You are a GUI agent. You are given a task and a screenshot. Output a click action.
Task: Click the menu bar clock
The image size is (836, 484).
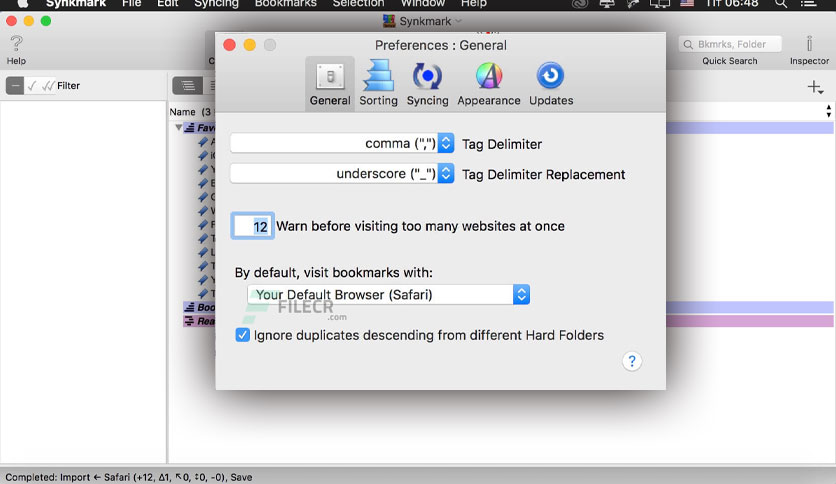[x=732, y=3]
